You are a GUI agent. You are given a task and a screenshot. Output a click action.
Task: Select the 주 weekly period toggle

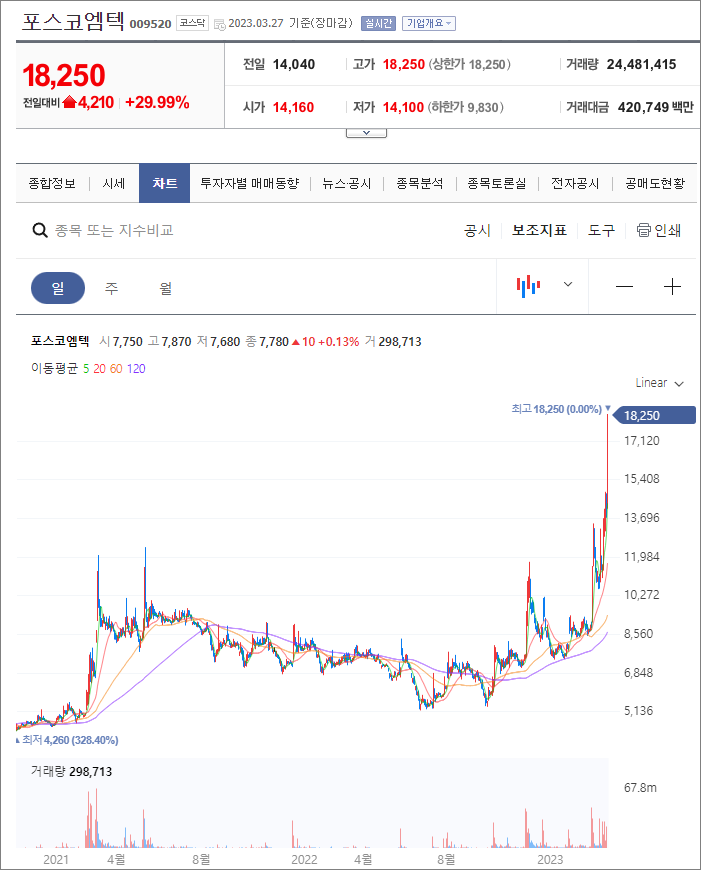coord(112,288)
